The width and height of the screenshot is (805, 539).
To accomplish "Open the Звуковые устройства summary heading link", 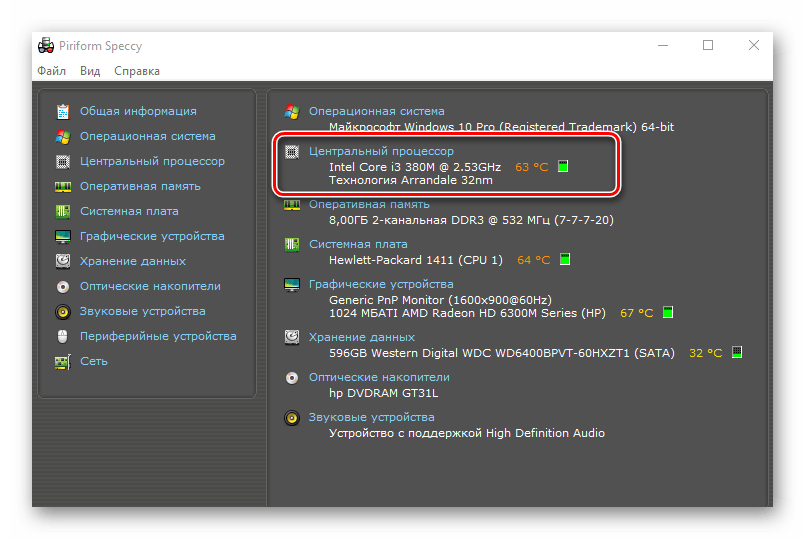I will click(x=371, y=417).
